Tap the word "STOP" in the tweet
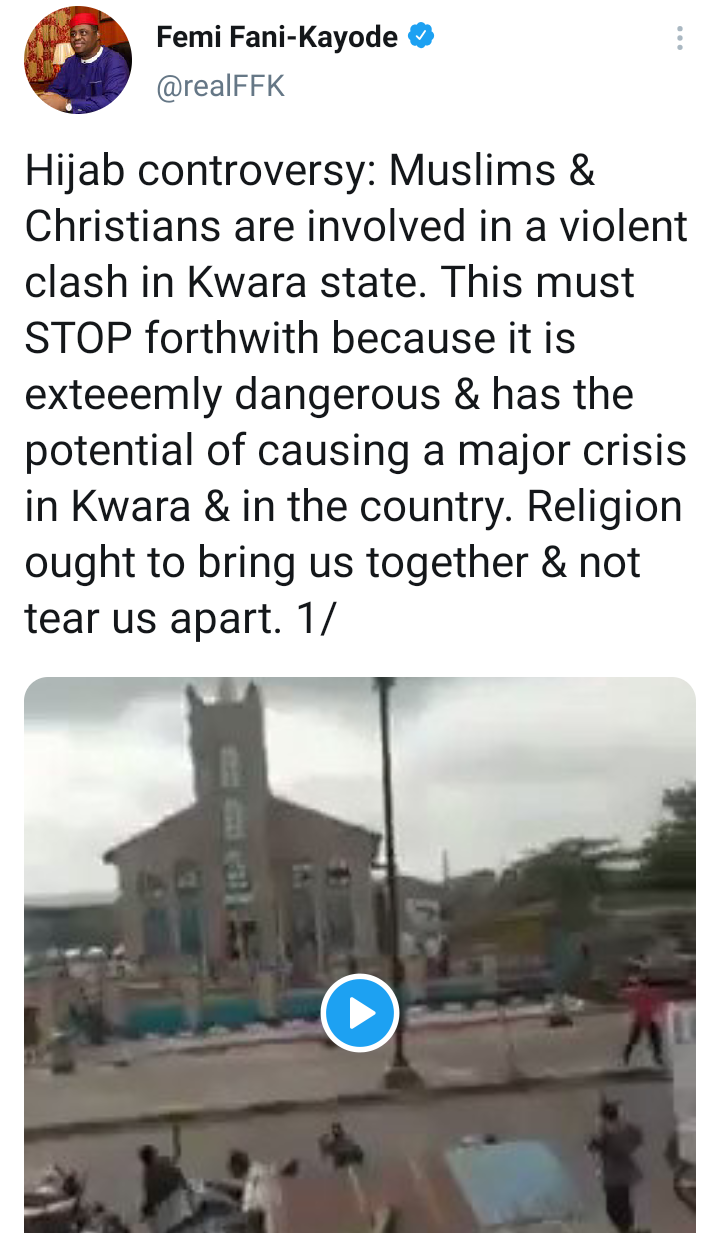 point(78,339)
